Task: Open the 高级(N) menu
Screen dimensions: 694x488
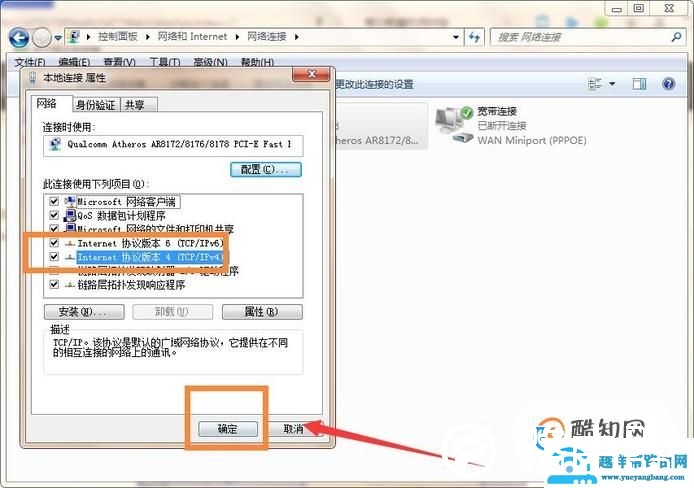Action: (x=210, y=62)
